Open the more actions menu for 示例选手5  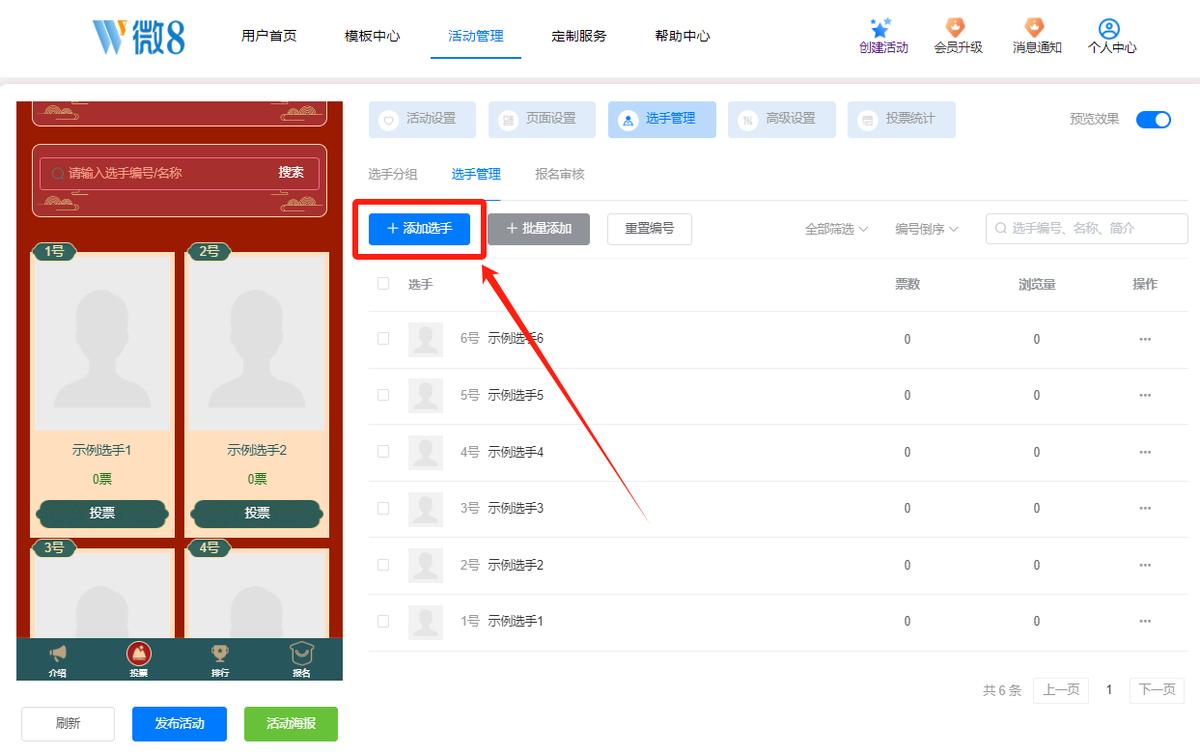1145,395
